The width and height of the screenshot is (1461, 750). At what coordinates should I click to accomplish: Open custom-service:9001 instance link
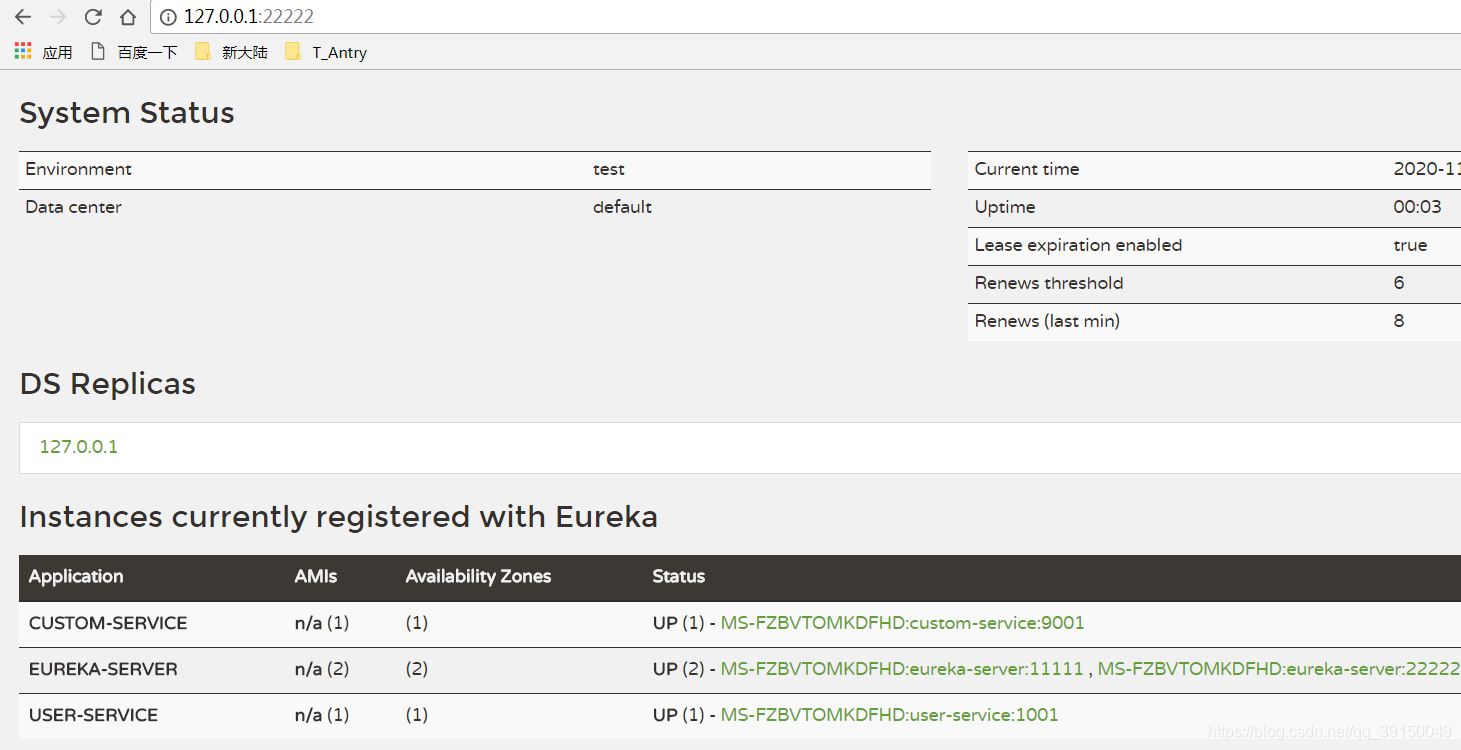(902, 623)
